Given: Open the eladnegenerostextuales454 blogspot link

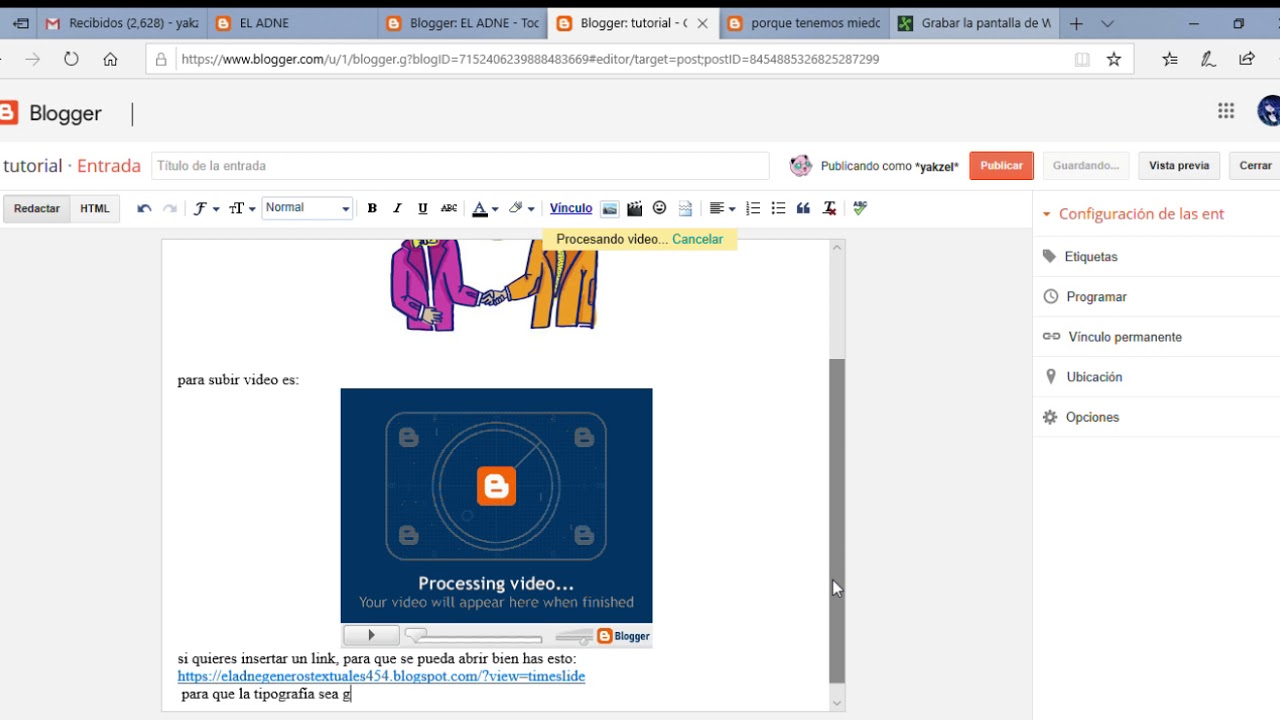Looking at the screenshot, I should tap(381, 676).
